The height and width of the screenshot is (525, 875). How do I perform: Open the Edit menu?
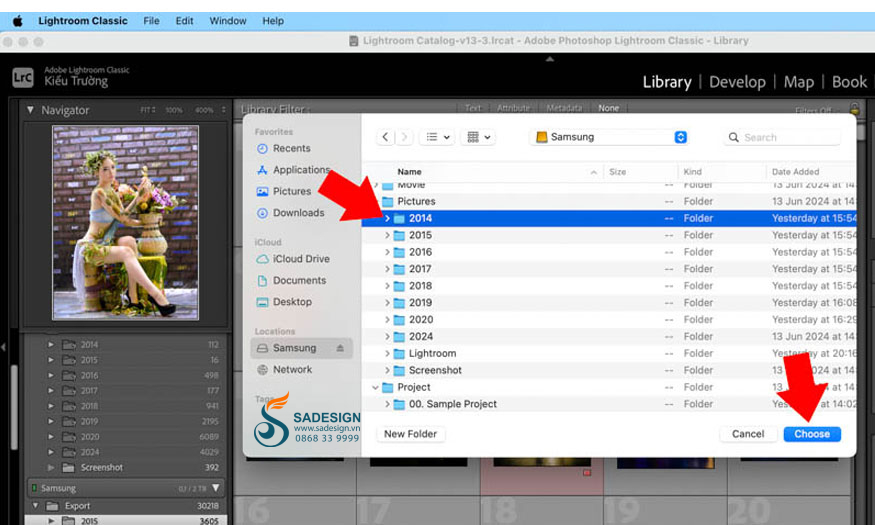[x=184, y=20]
